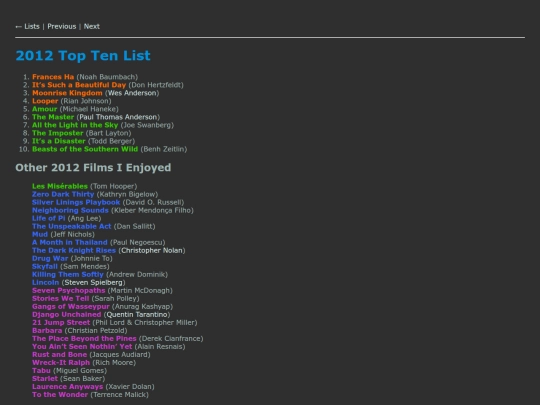The image size is (540, 405).
Task: Click director name Michael Haneke
Action: [89, 109]
